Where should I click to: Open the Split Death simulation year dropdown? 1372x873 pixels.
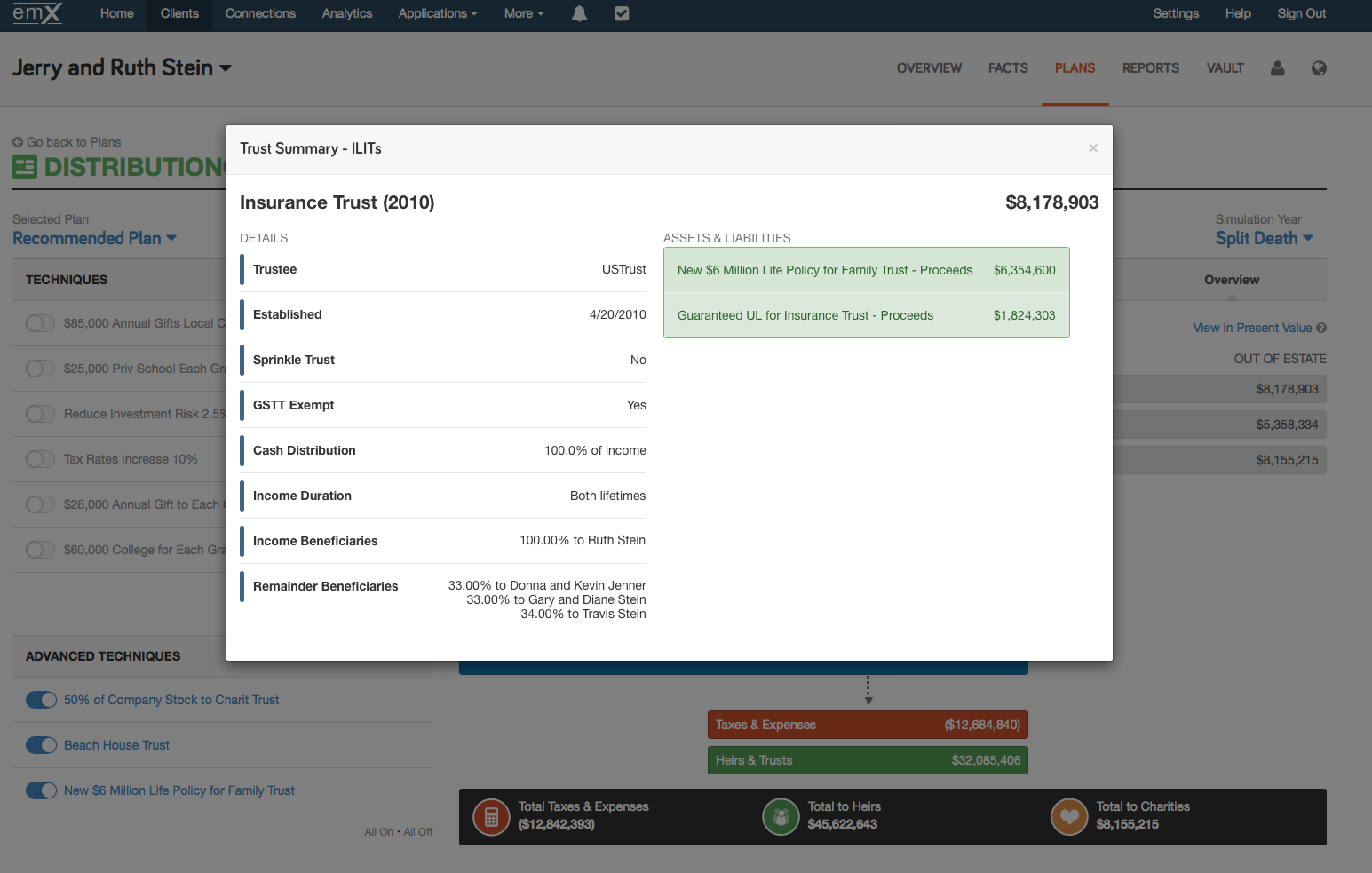(x=1264, y=238)
